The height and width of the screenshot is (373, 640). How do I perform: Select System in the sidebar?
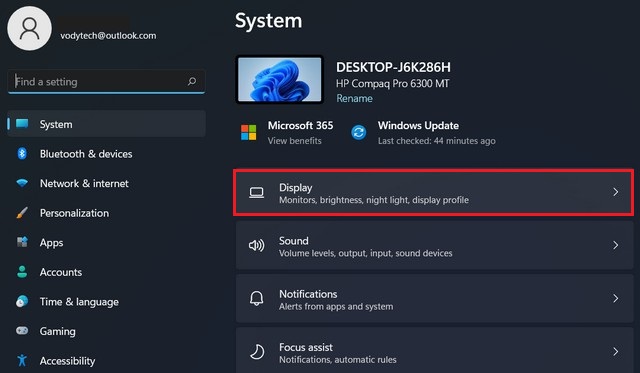tap(107, 124)
